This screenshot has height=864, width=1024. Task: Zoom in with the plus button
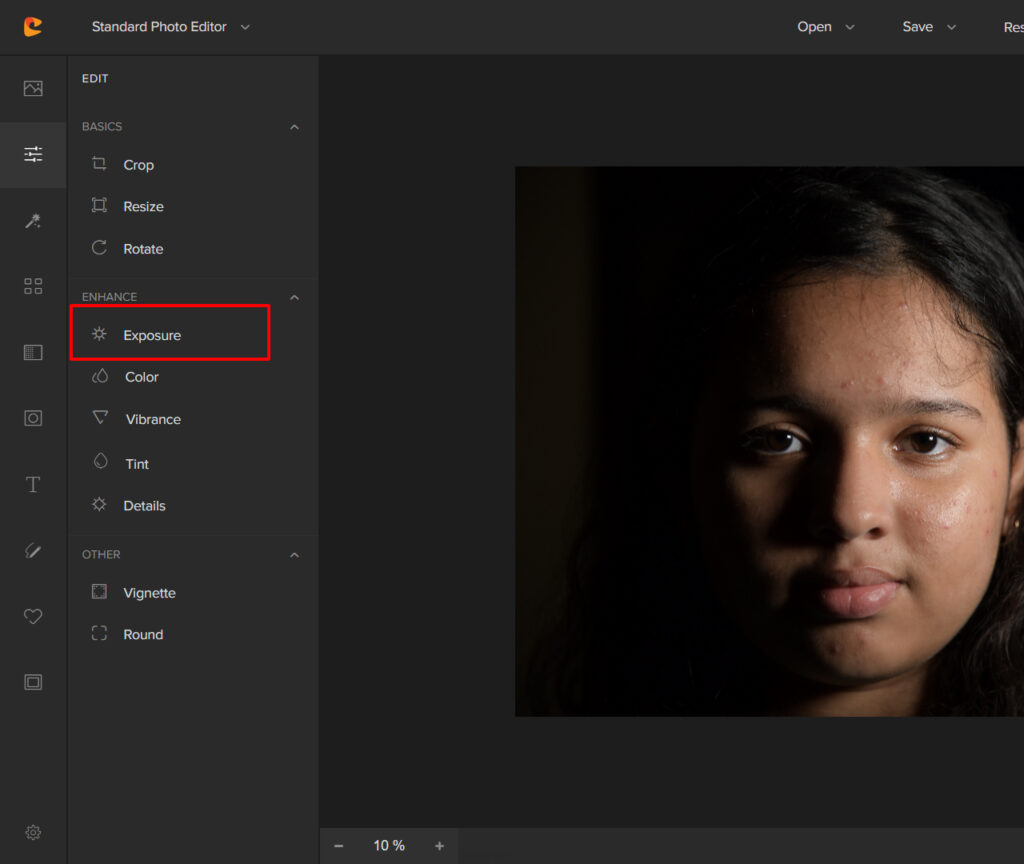coord(440,846)
